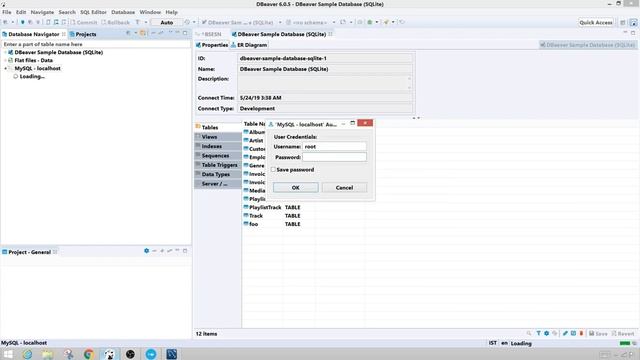Click Cancel in the MySQL auth dialog
Viewport: 640px width, 360px height.
[x=344, y=188]
